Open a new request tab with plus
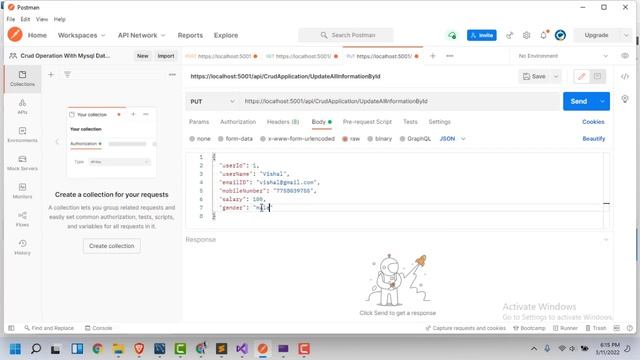The height and width of the screenshot is (360, 640). pyautogui.click(x=433, y=56)
